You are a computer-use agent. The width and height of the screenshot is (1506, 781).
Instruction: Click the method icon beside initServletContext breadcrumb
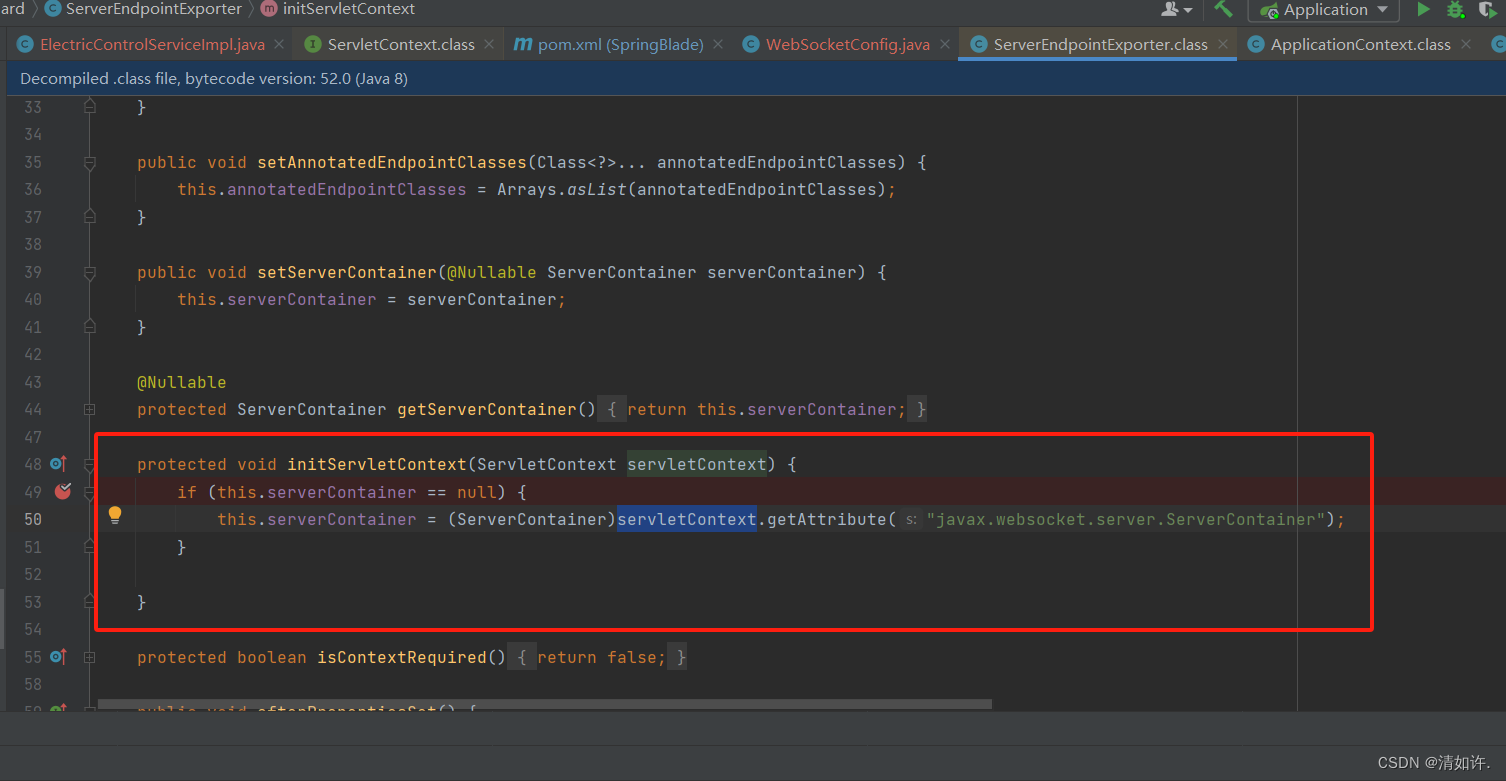[269, 9]
